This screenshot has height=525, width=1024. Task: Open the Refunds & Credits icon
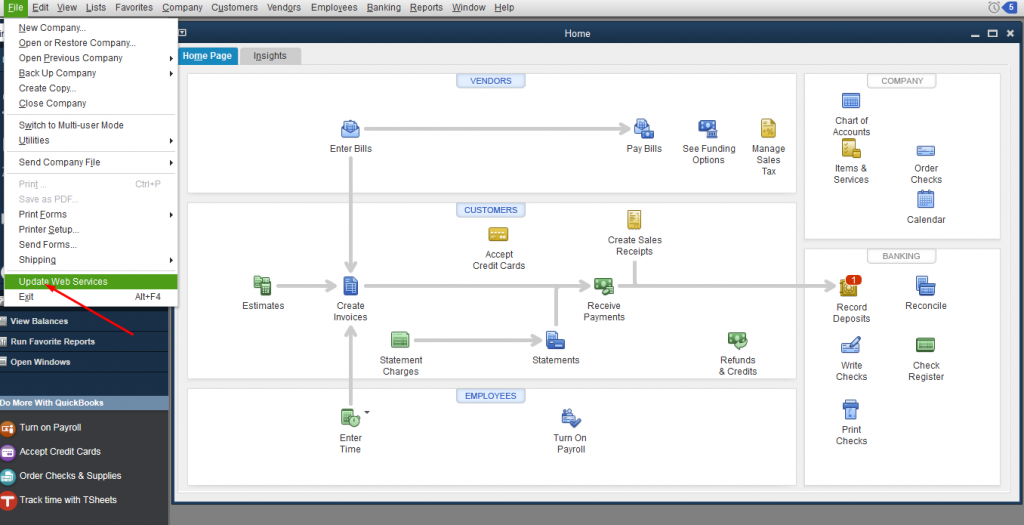pos(737,341)
